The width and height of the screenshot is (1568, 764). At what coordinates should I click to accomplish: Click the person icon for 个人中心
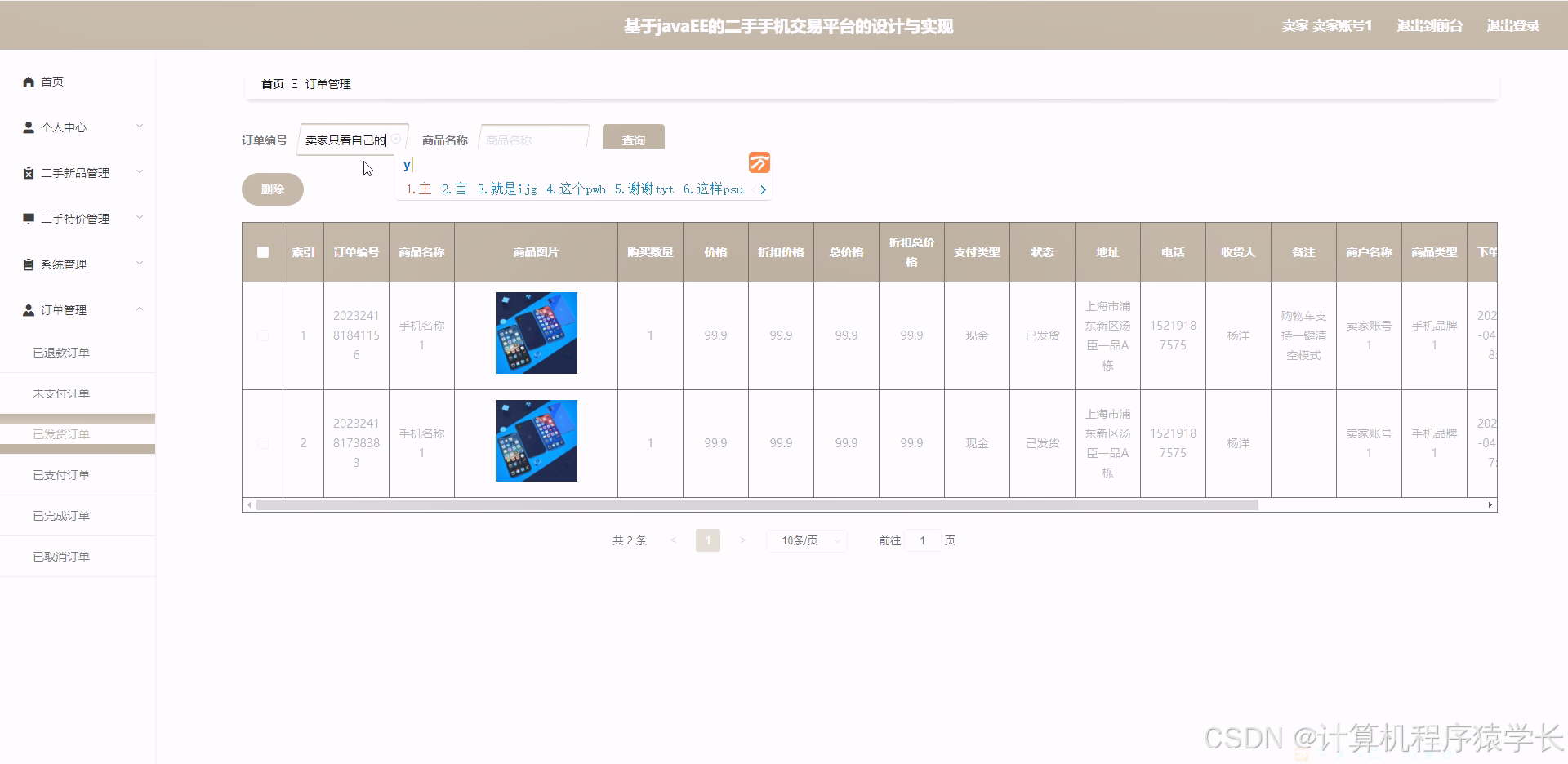point(29,127)
